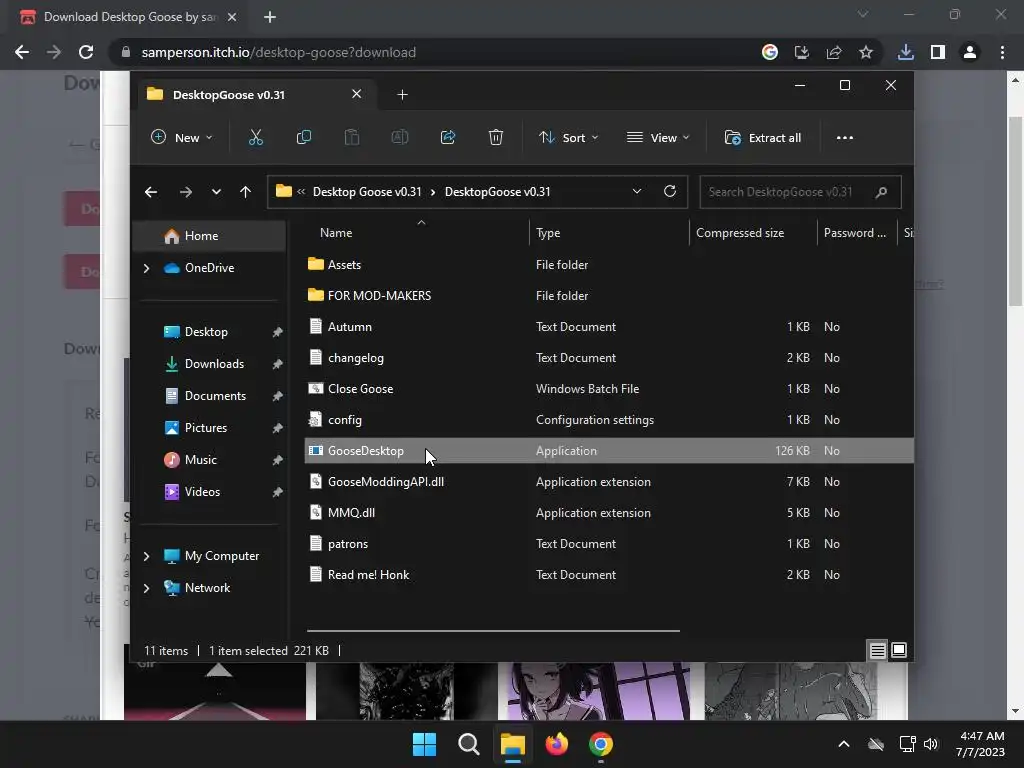Click the Rename icon in Explorer toolbar
The image size is (1024, 768).
pos(400,138)
